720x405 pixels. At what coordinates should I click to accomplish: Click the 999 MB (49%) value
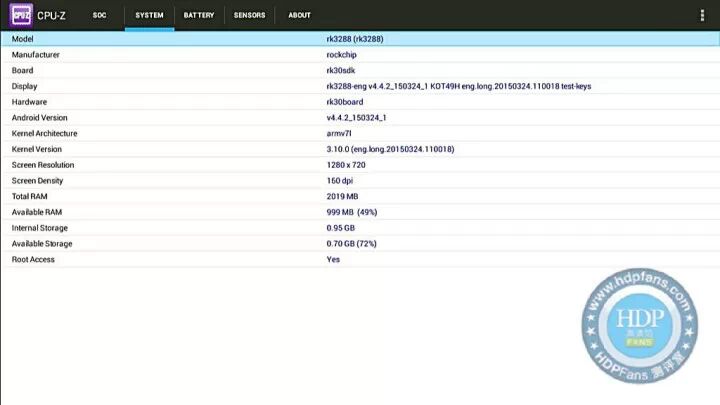(352, 212)
